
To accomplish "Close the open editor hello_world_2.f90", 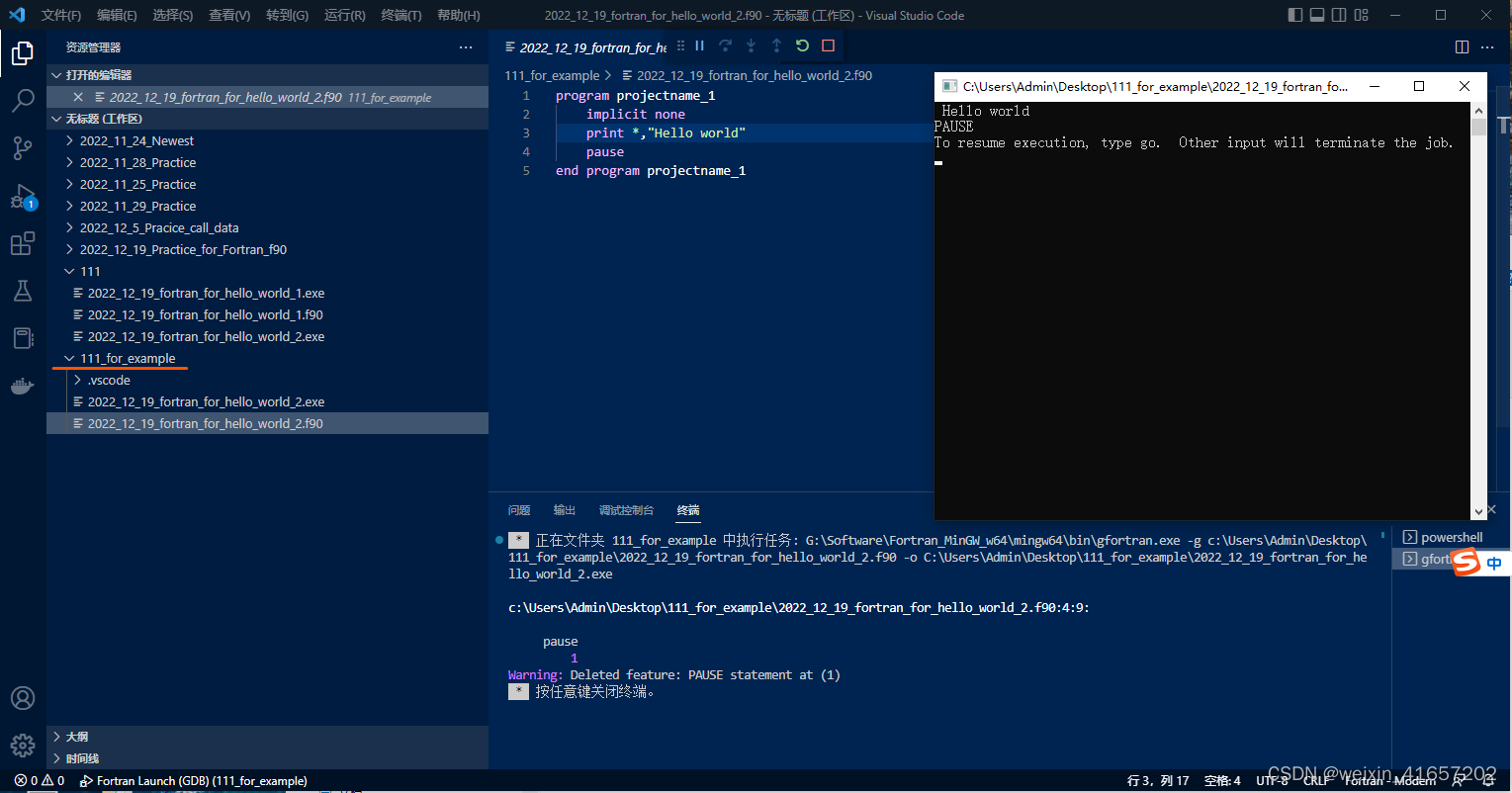I will point(78,97).
